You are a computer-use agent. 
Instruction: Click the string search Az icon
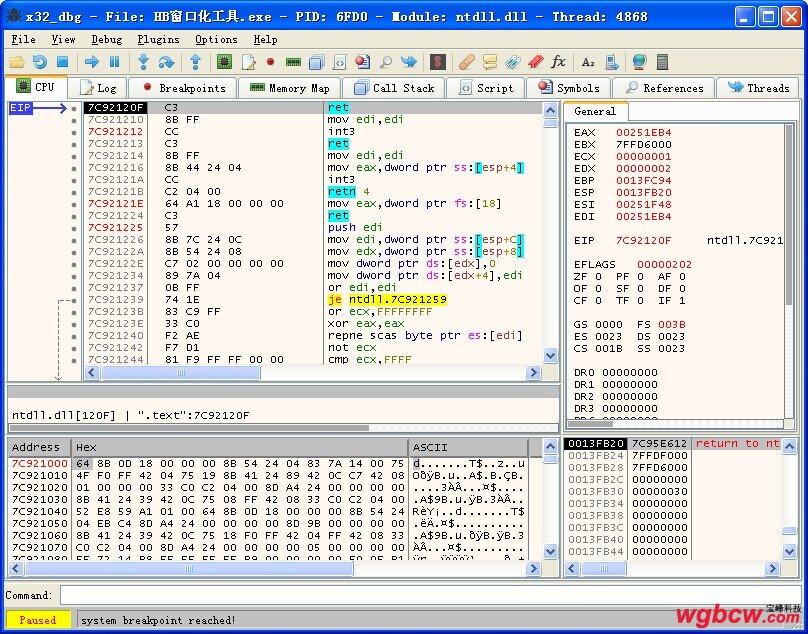[x=588, y=62]
